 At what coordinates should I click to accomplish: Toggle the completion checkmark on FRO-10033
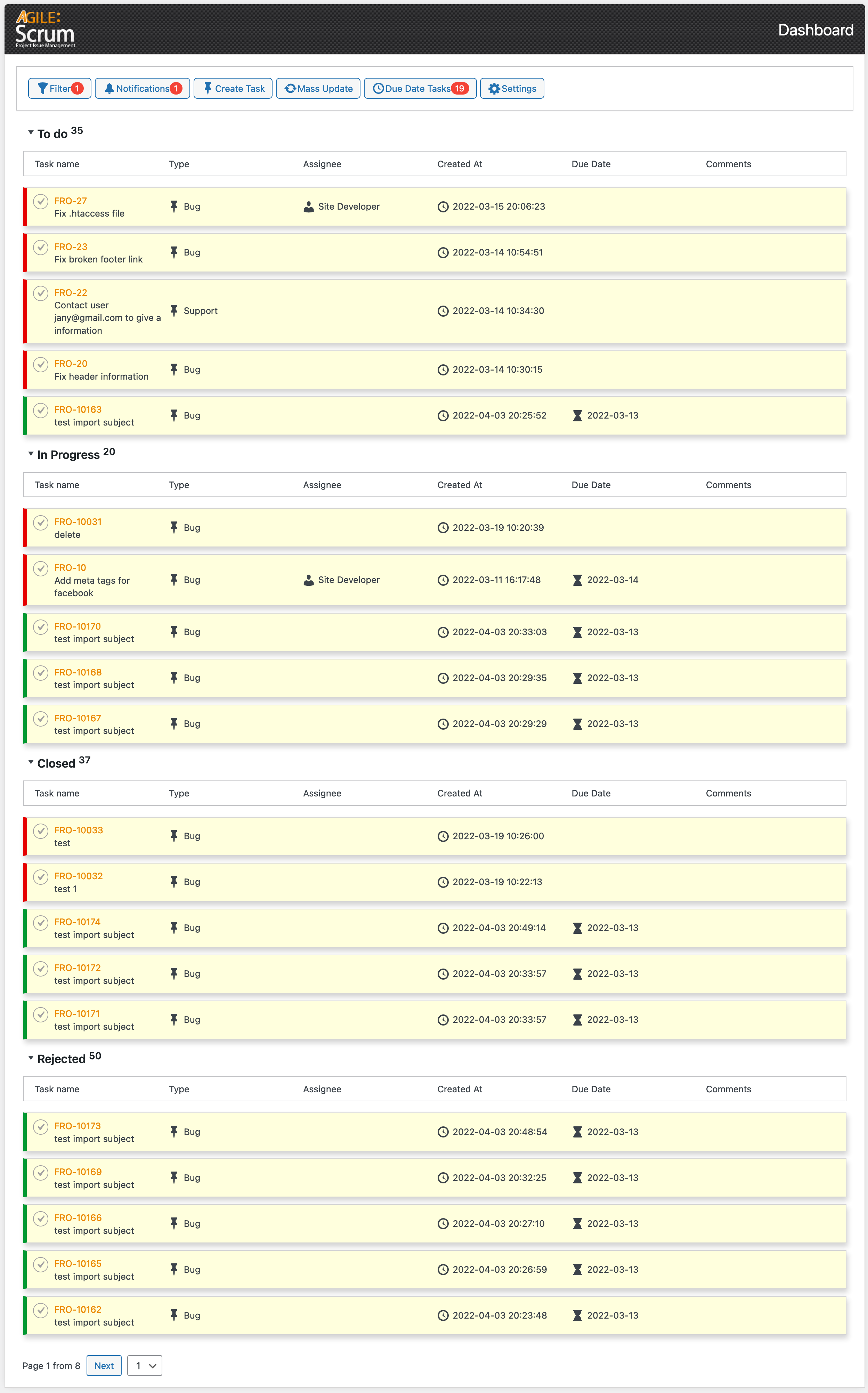(41, 831)
